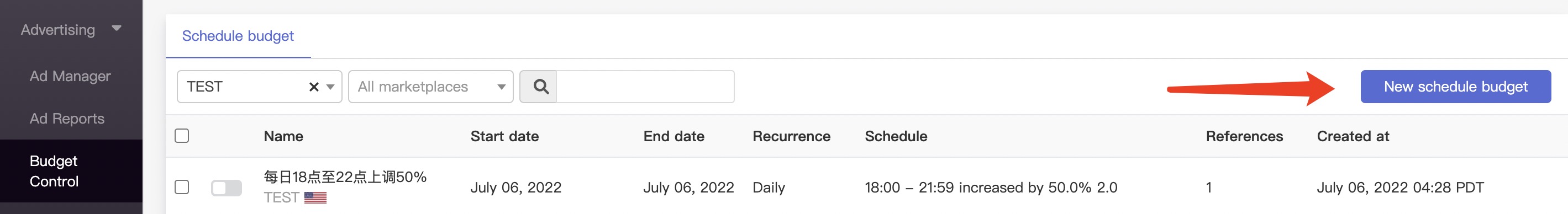Click the magnifying glass search icon

(540, 87)
